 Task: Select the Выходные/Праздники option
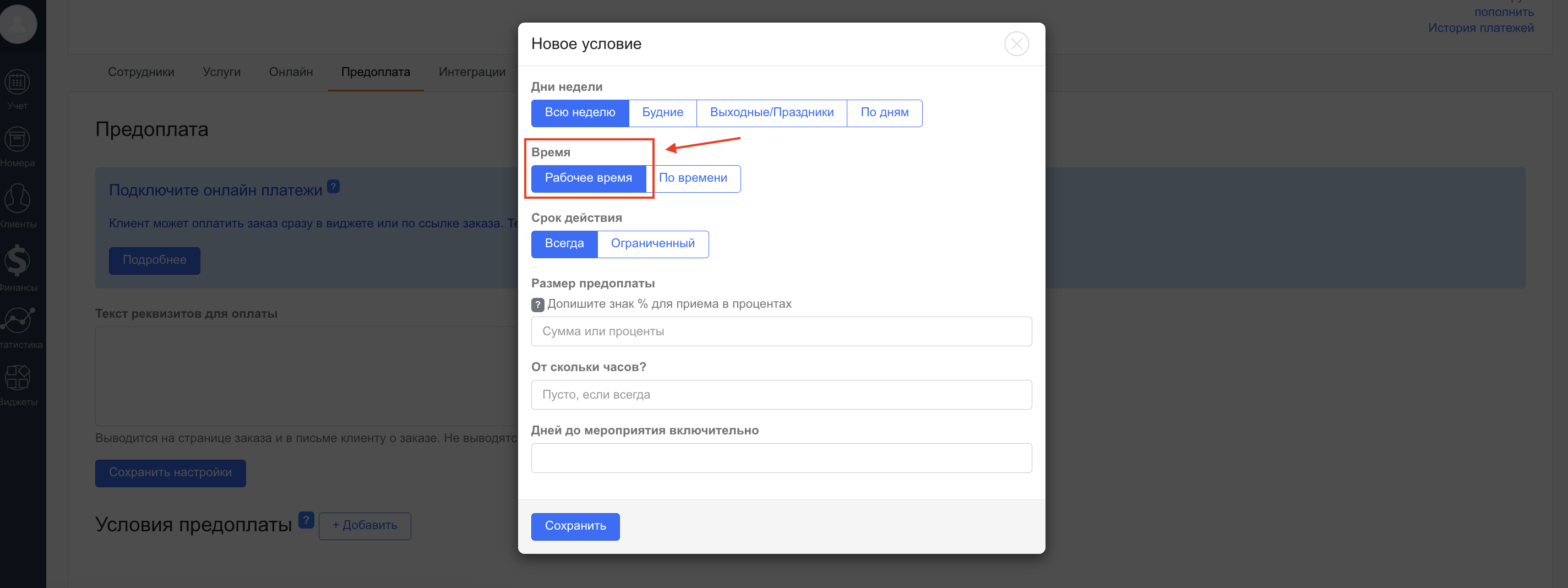click(771, 113)
